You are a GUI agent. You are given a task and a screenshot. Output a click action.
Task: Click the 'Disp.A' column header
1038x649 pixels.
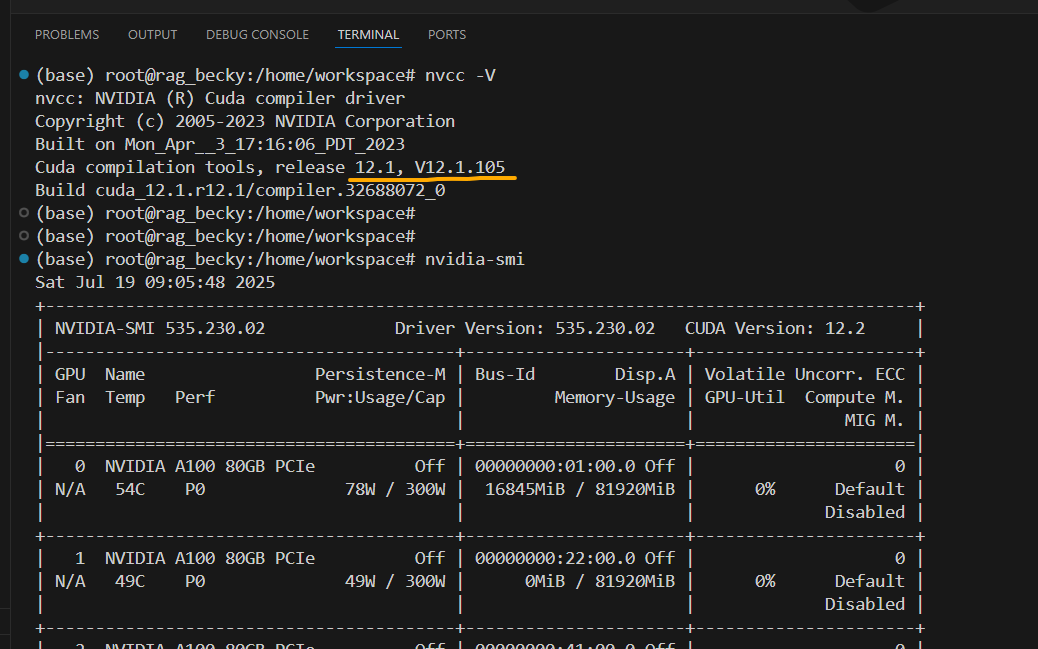point(645,374)
